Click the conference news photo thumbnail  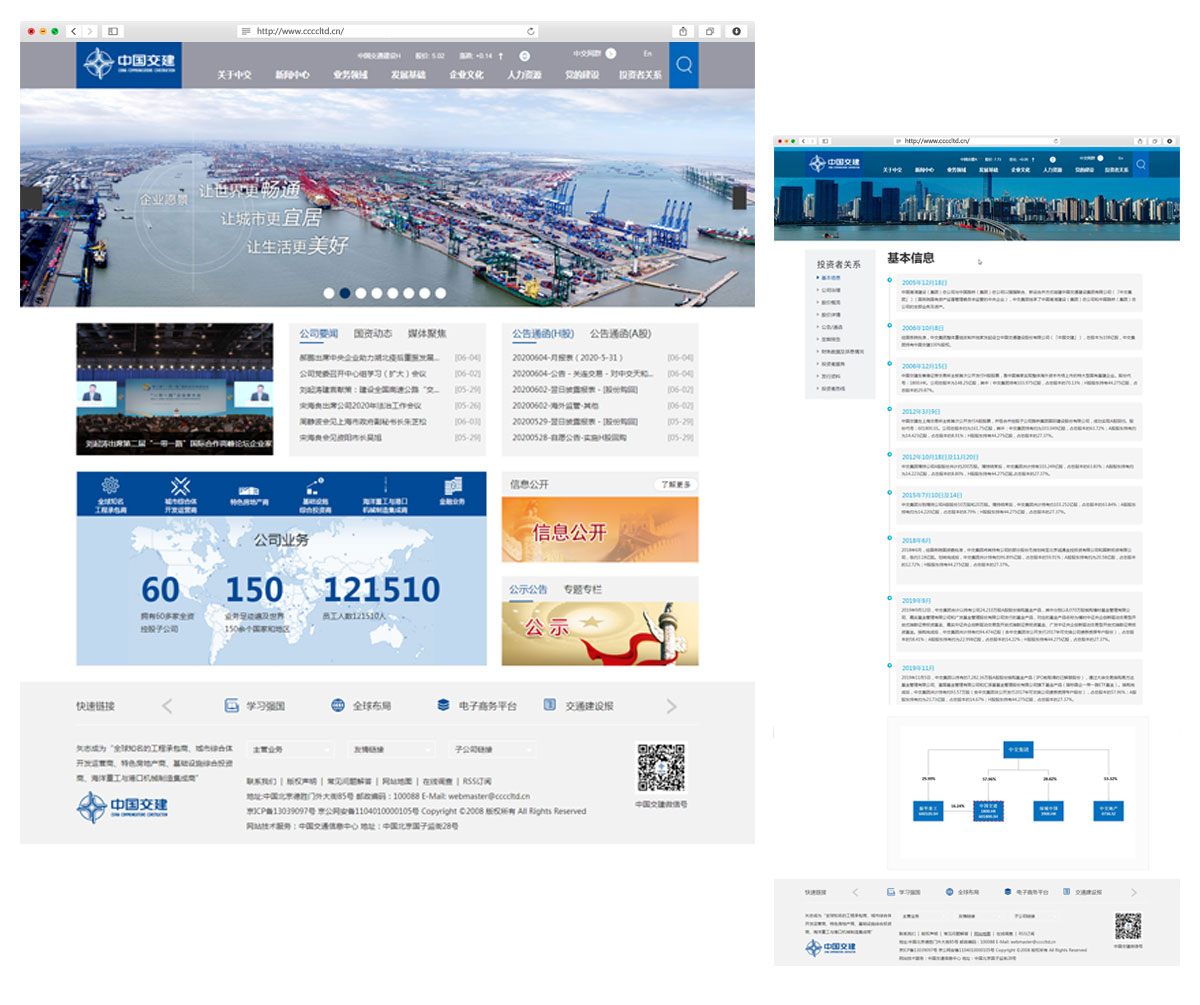point(174,389)
